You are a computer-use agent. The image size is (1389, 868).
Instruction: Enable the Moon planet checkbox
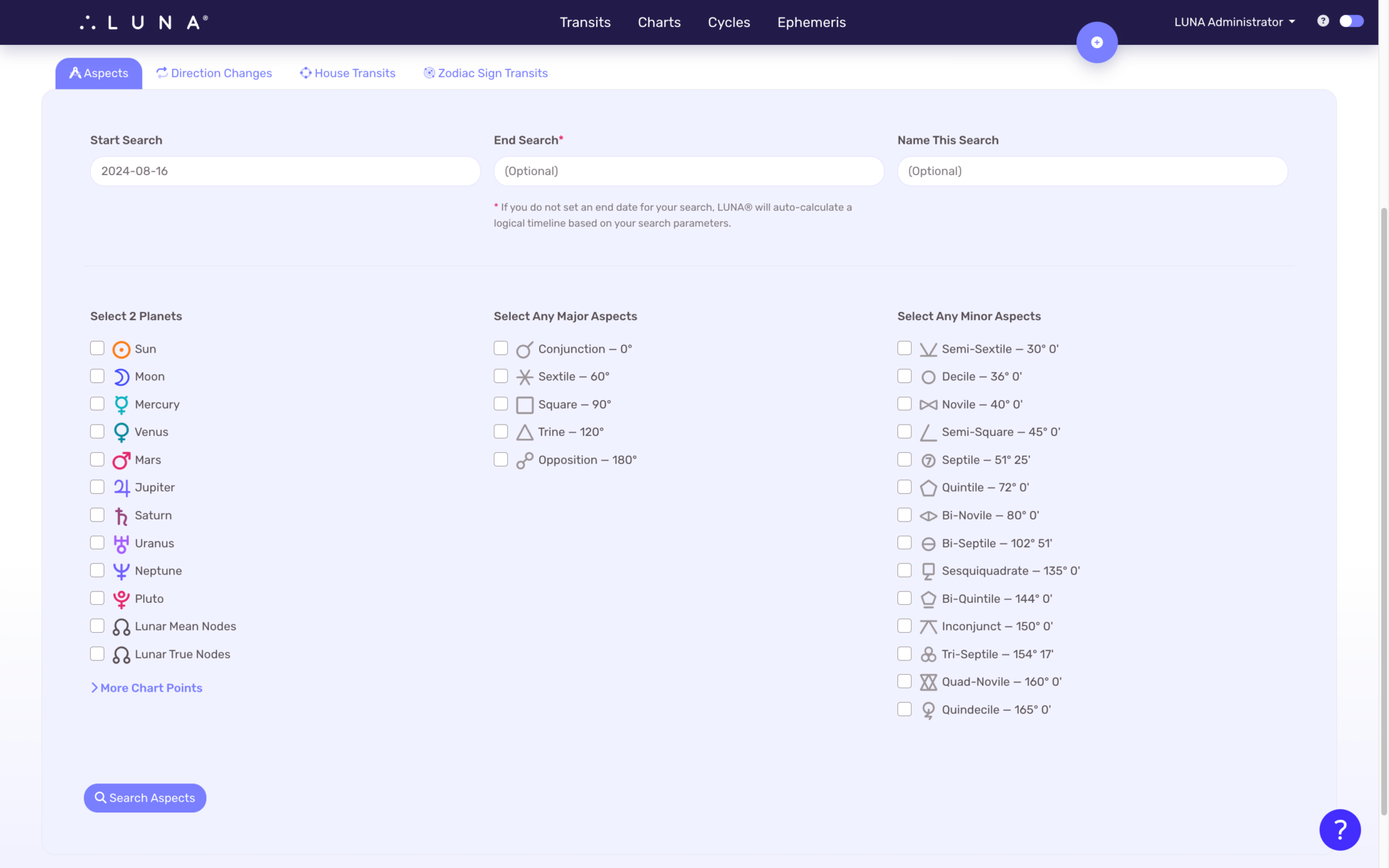coord(97,376)
